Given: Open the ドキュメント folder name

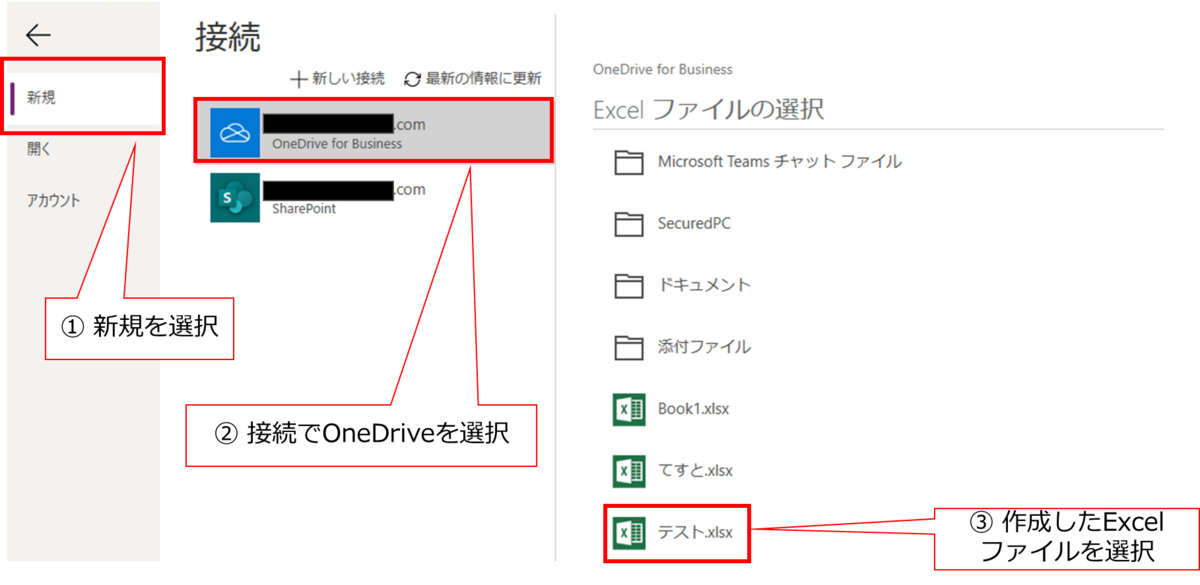Looking at the screenshot, I should click(x=704, y=285).
